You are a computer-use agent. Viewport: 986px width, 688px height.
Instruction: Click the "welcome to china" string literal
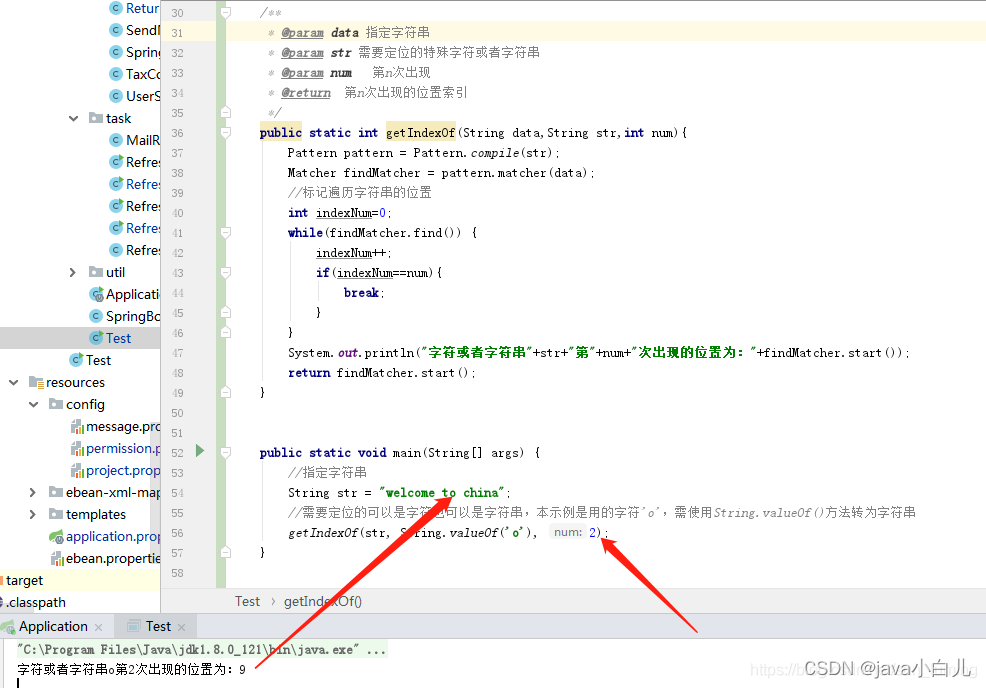442,493
